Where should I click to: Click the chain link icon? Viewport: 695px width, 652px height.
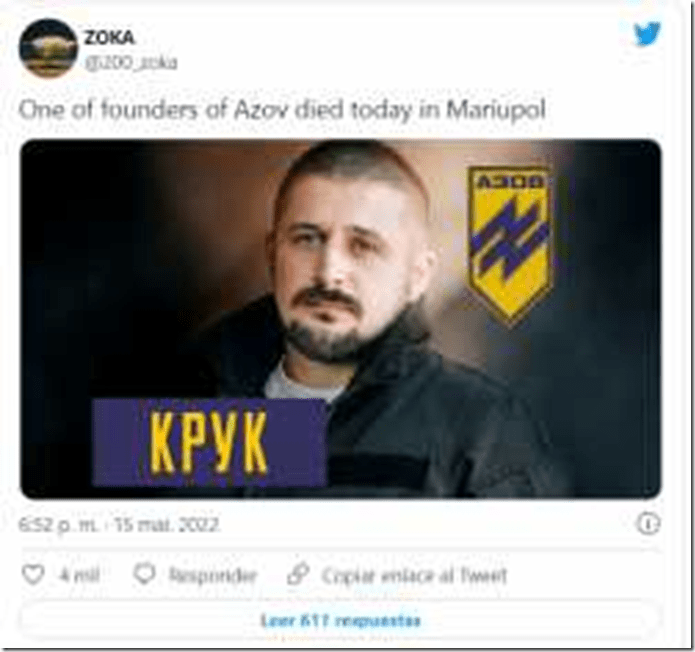[298, 574]
